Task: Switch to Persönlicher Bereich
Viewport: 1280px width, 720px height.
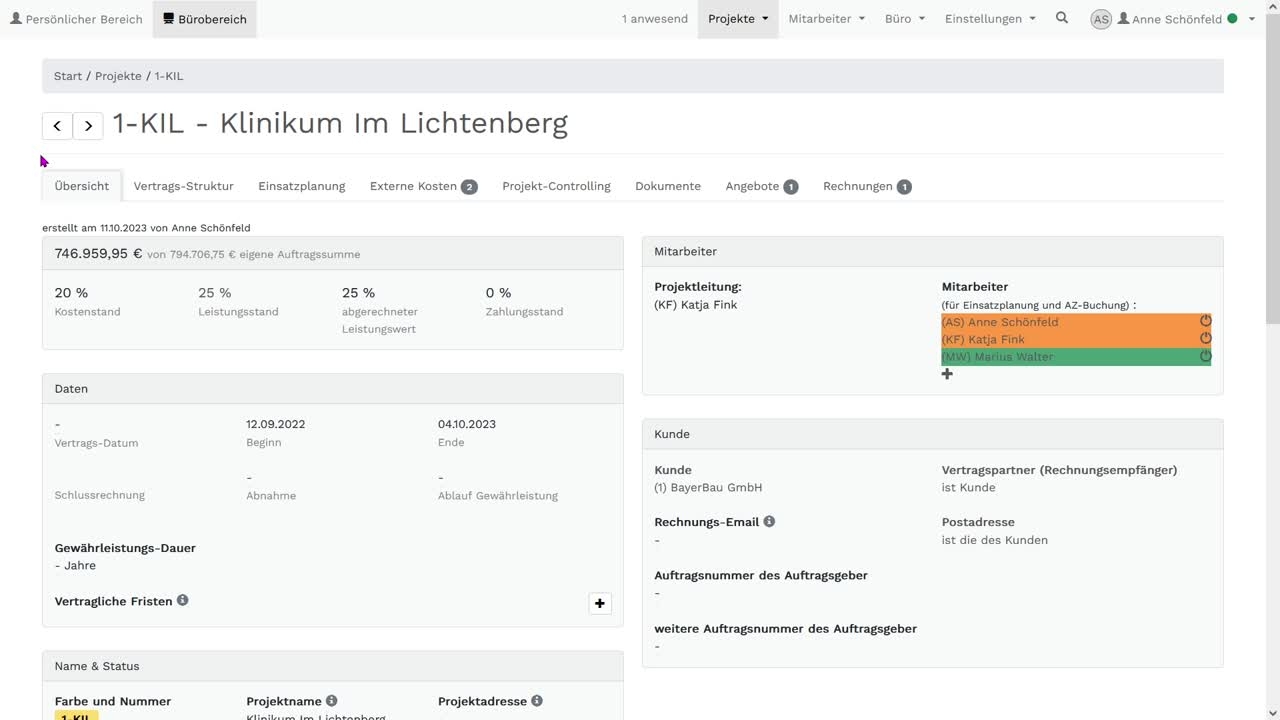Action: click(76, 19)
